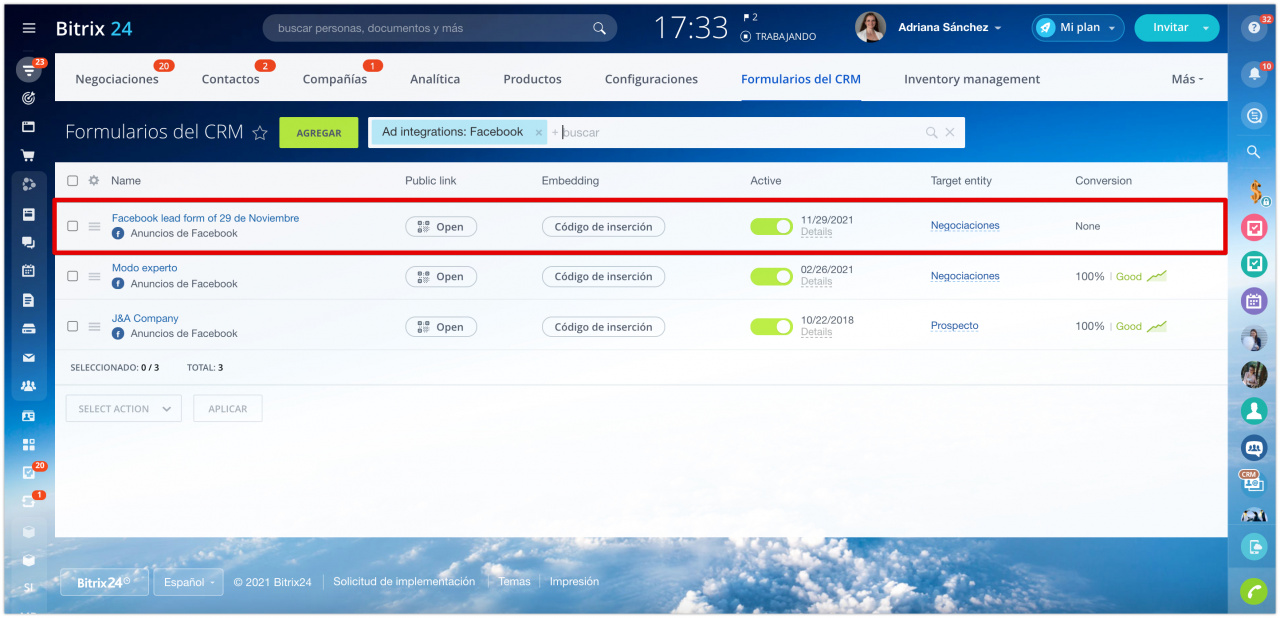Open the purple calendar icon in right sidebar
1280x618 pixels.
click(1254, 300)
